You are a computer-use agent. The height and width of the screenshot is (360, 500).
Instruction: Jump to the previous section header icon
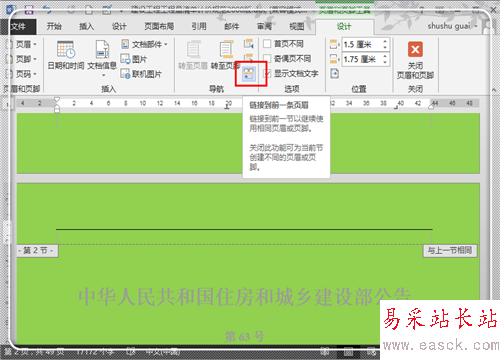coord(248,43)
